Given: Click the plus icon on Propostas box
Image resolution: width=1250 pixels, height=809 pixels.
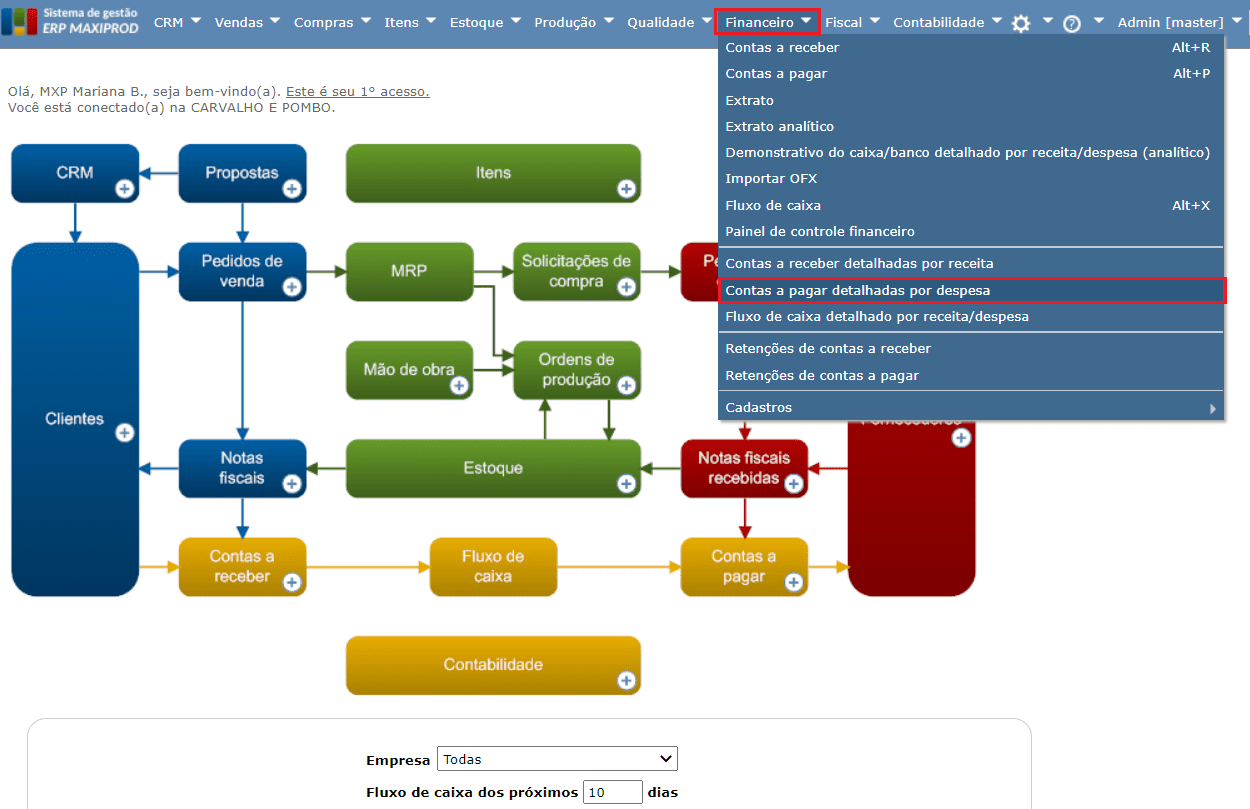Looking at the screenshot, I should click(291, 188).
